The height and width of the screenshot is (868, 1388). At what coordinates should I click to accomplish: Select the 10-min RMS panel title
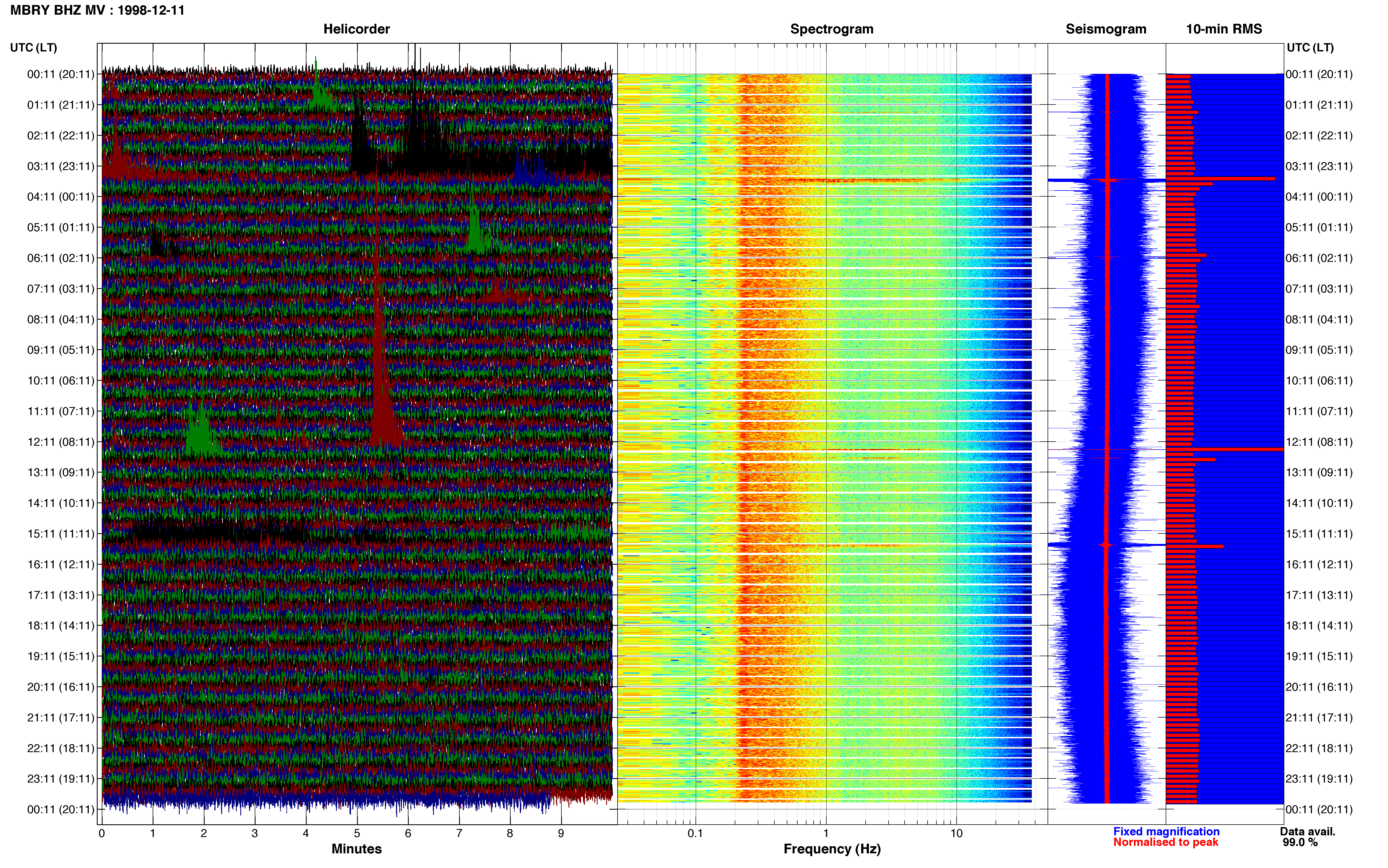pos(1224,29)
